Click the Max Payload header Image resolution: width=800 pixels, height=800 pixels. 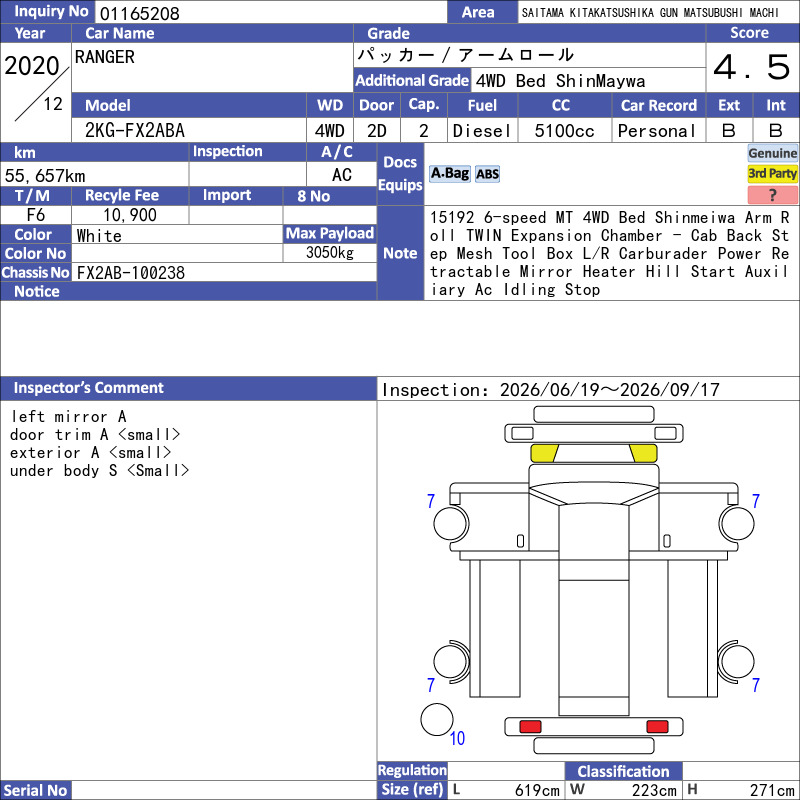click(x=330, y=234)
